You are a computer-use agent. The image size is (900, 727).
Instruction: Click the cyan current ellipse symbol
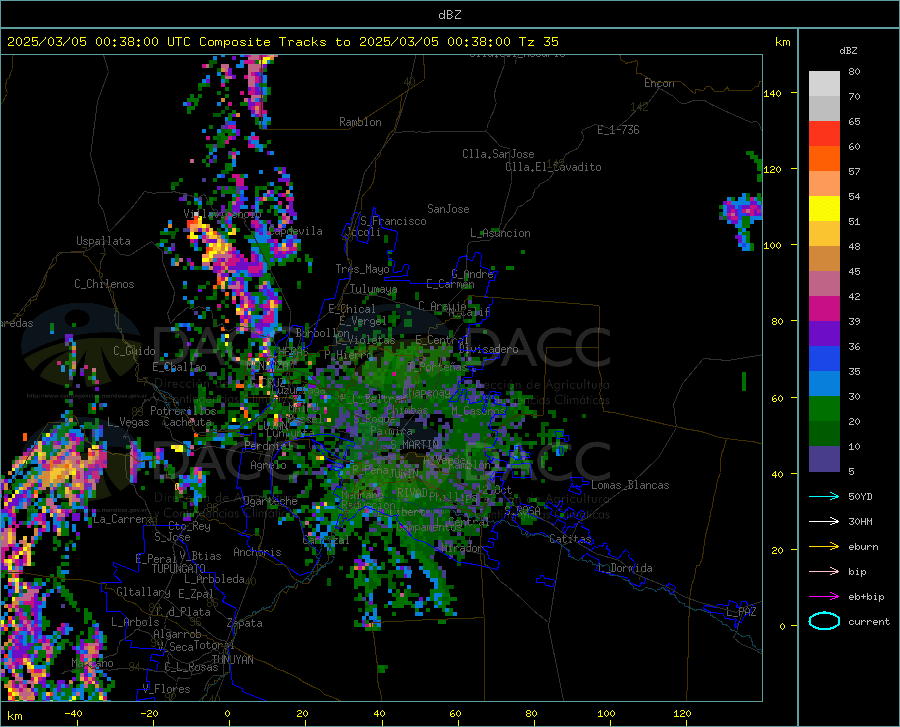click(824, 621)
